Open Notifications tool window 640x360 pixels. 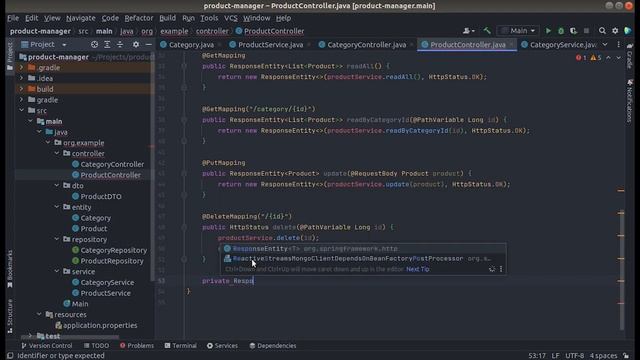(x=630, y=101)
